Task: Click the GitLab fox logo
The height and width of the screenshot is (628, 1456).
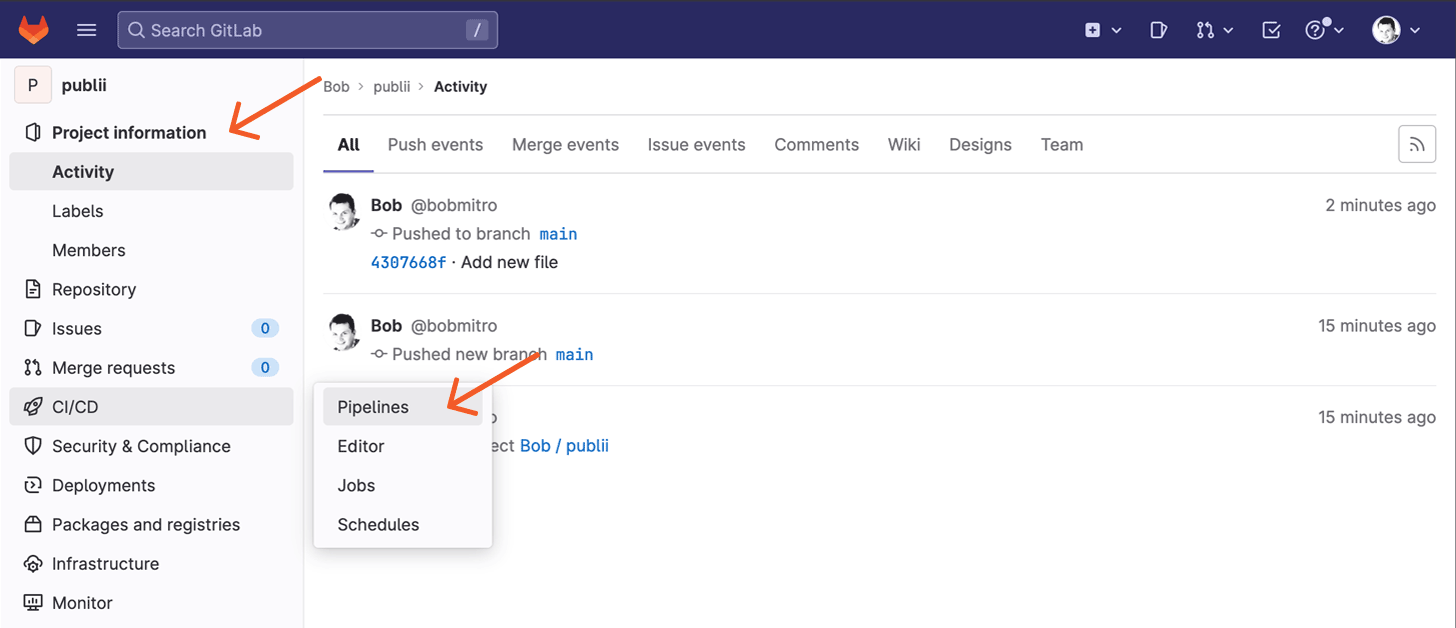Action: point(33,29)
